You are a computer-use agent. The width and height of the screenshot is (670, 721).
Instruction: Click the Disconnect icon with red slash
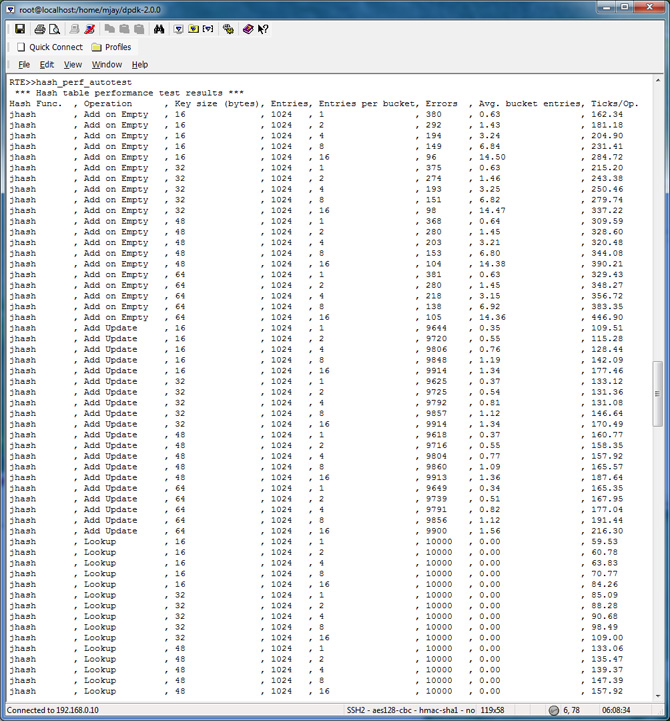coord(90,29)
